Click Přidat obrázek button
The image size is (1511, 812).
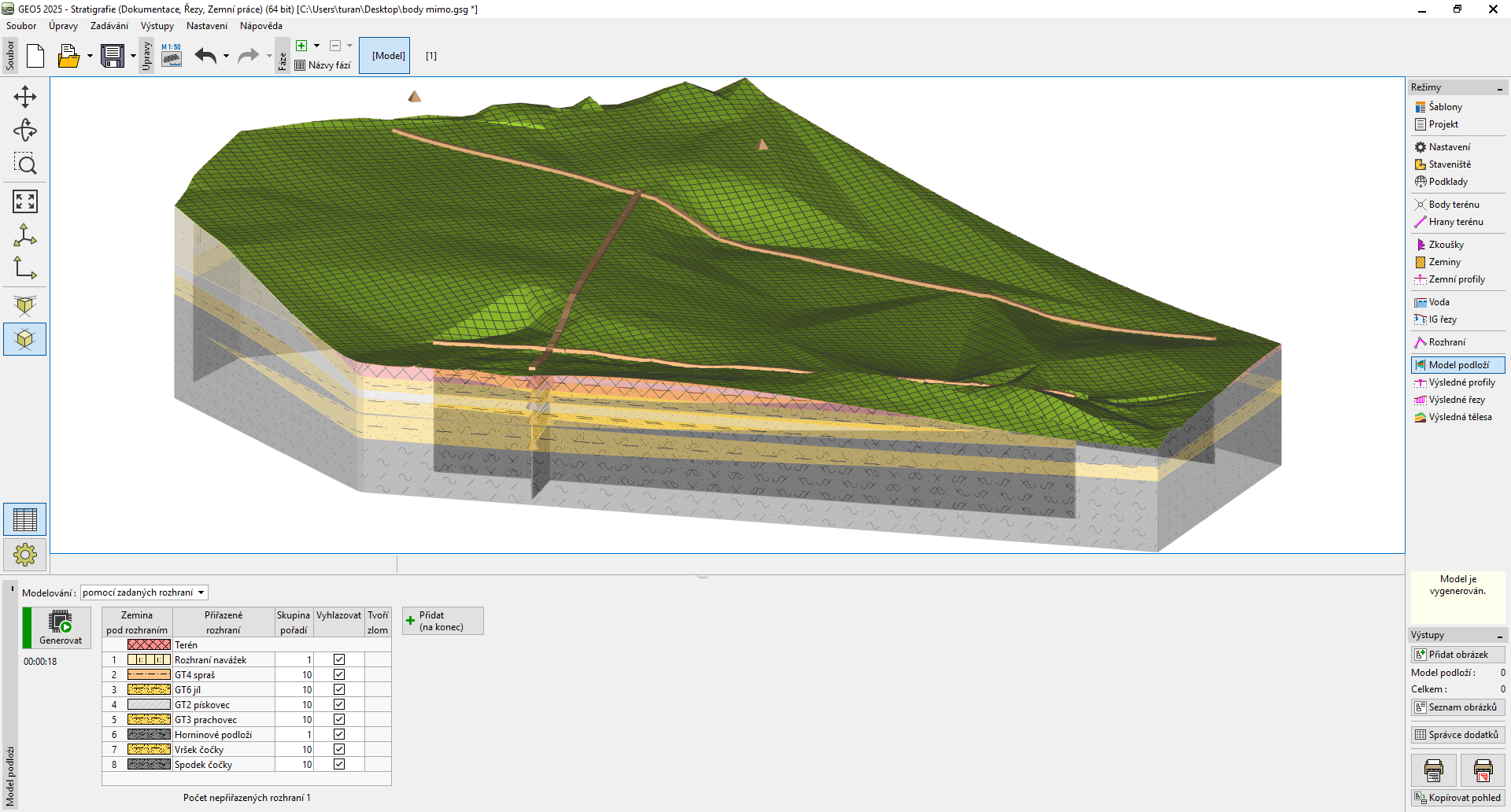(x=1457, y=655)
